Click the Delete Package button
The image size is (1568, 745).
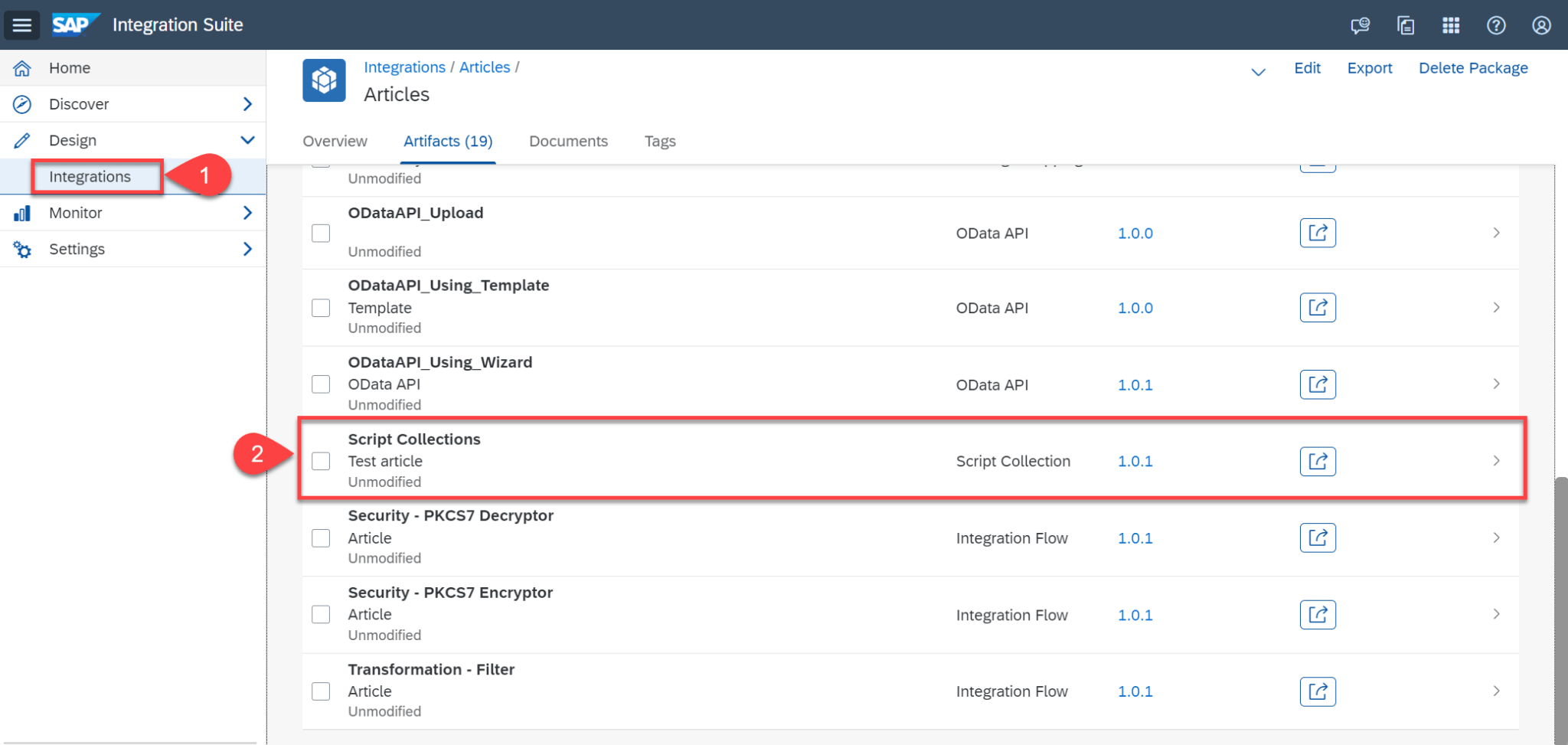pyautogui.click(x=1472, y=68)
